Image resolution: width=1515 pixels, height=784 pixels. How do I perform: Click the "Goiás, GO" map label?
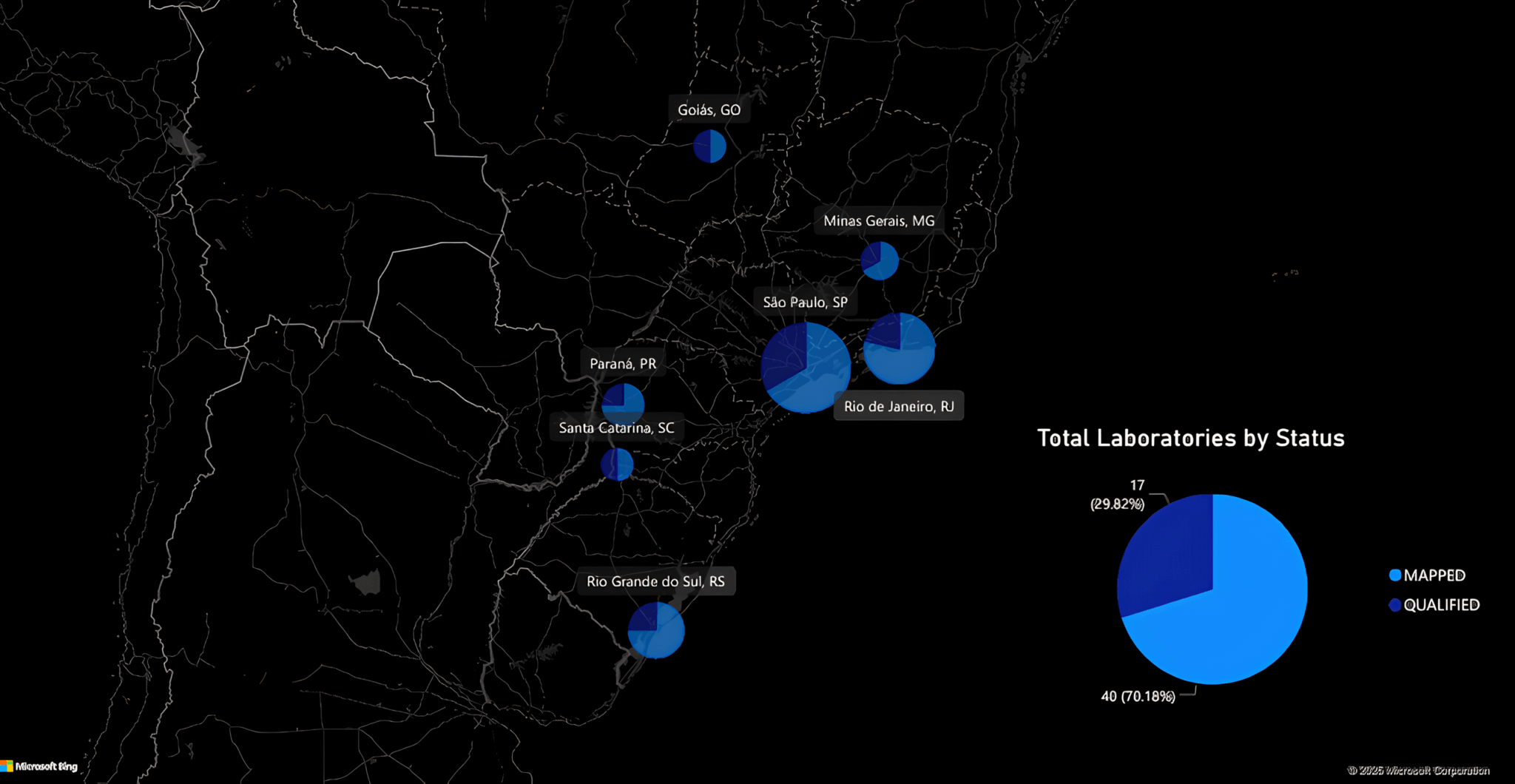[709, 110]
